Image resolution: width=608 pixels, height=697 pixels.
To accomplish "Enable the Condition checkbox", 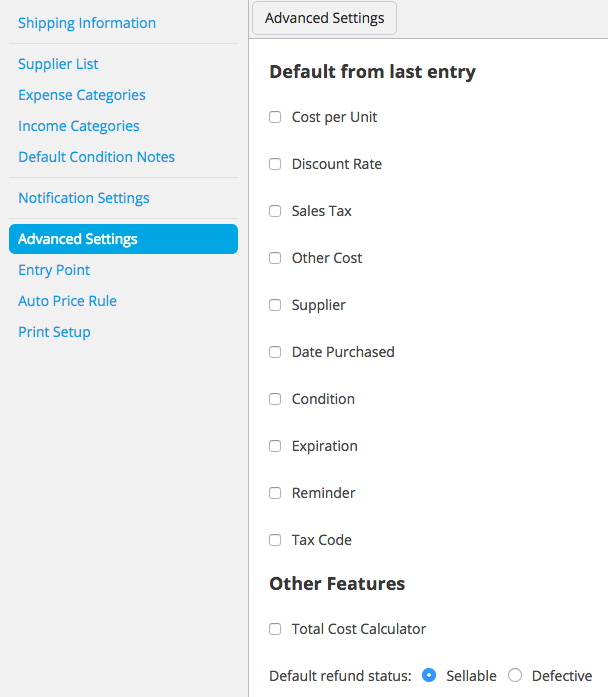I will pos(275,399).
